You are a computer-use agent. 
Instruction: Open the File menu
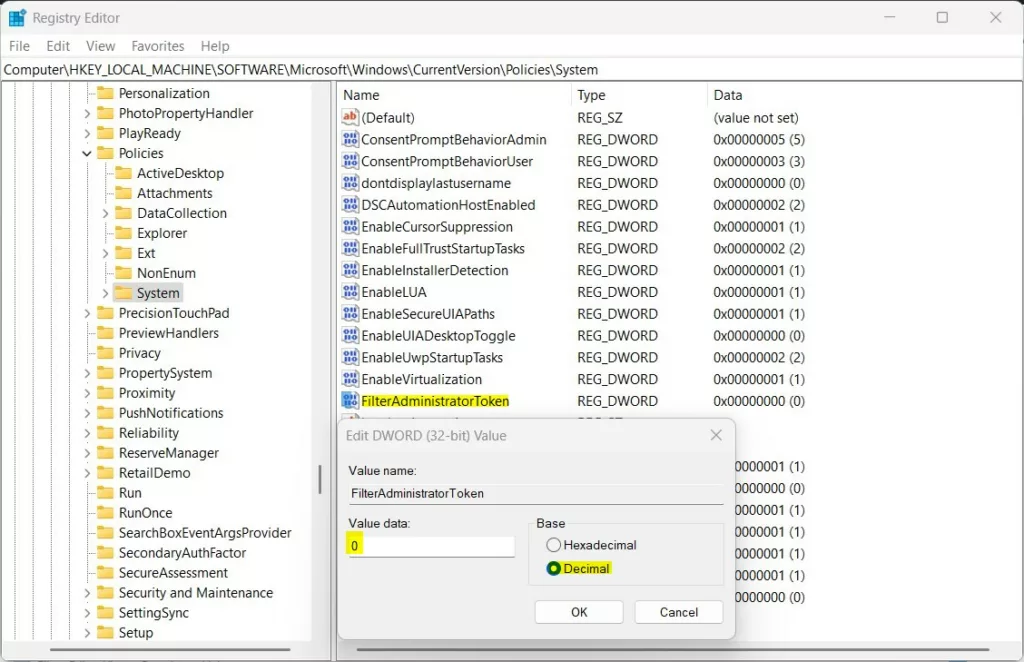point(19,46)
